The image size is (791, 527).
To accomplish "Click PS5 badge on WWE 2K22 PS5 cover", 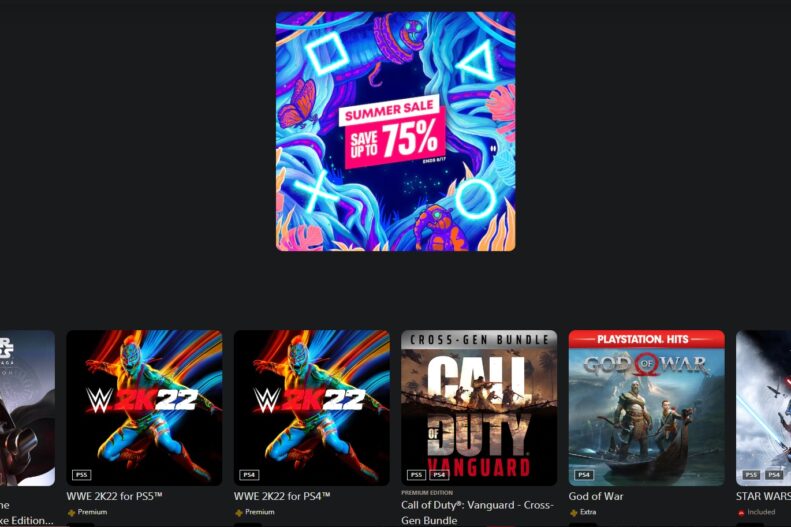I will [x=82, y=475].
